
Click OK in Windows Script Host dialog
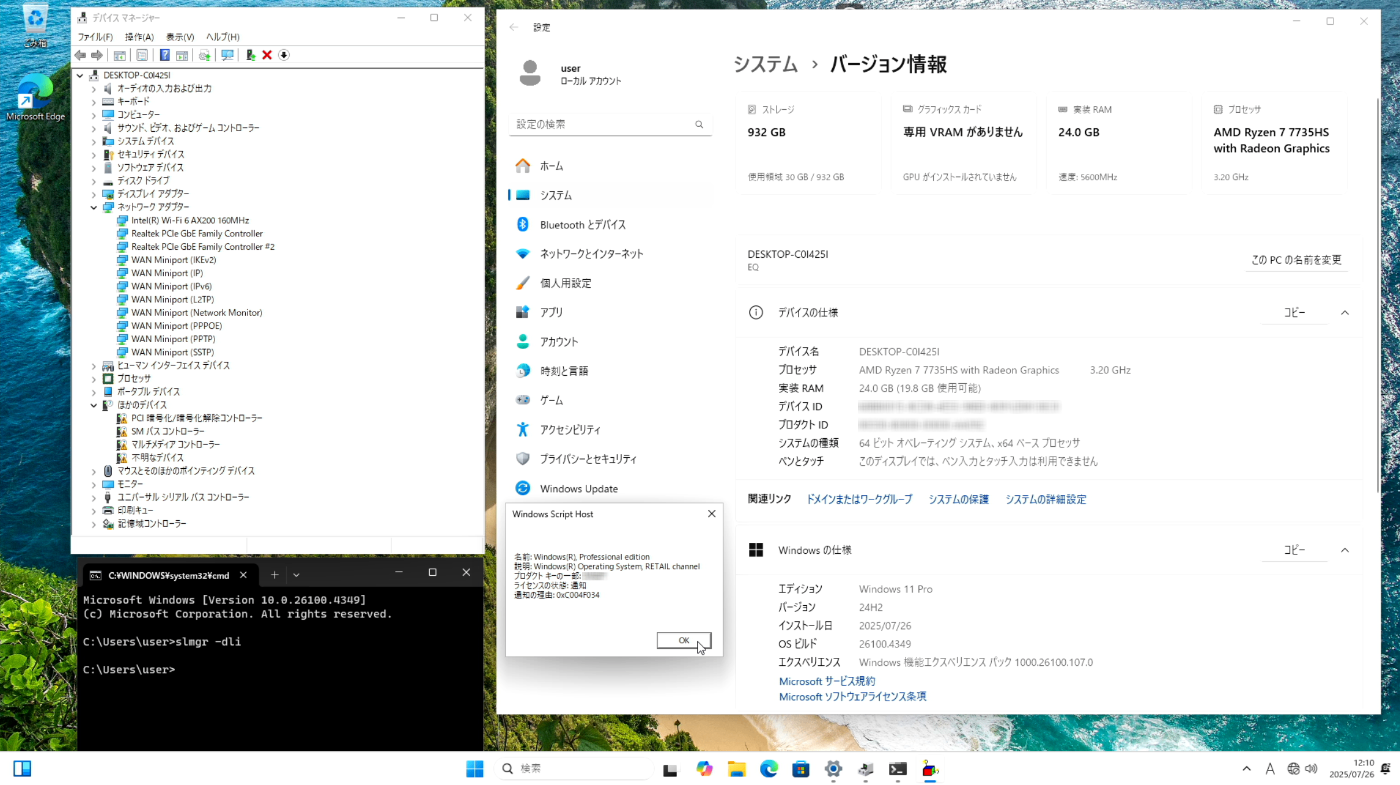pos(684,640)
